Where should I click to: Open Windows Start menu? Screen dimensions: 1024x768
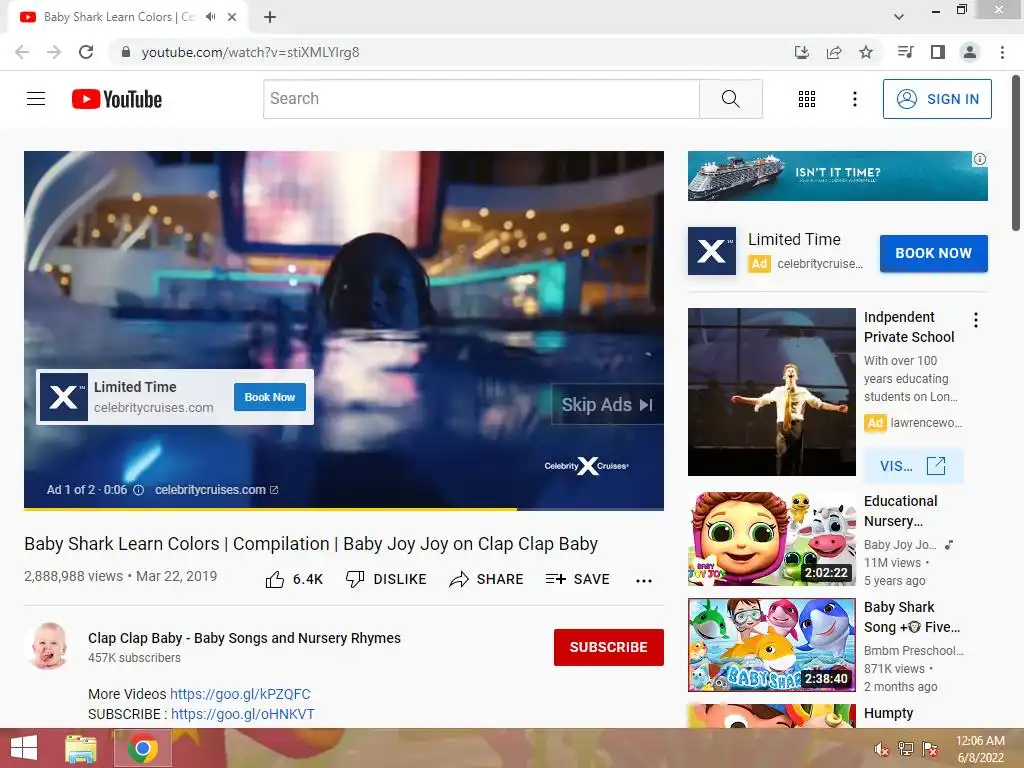(24, 748)
